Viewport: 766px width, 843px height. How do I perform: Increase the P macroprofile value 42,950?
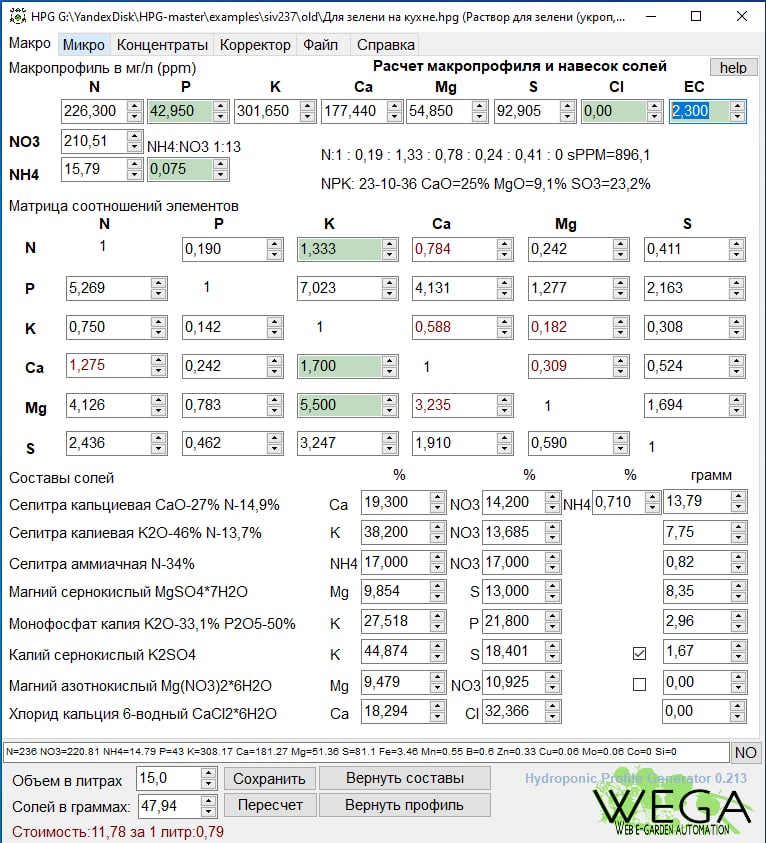click(220, 106)
